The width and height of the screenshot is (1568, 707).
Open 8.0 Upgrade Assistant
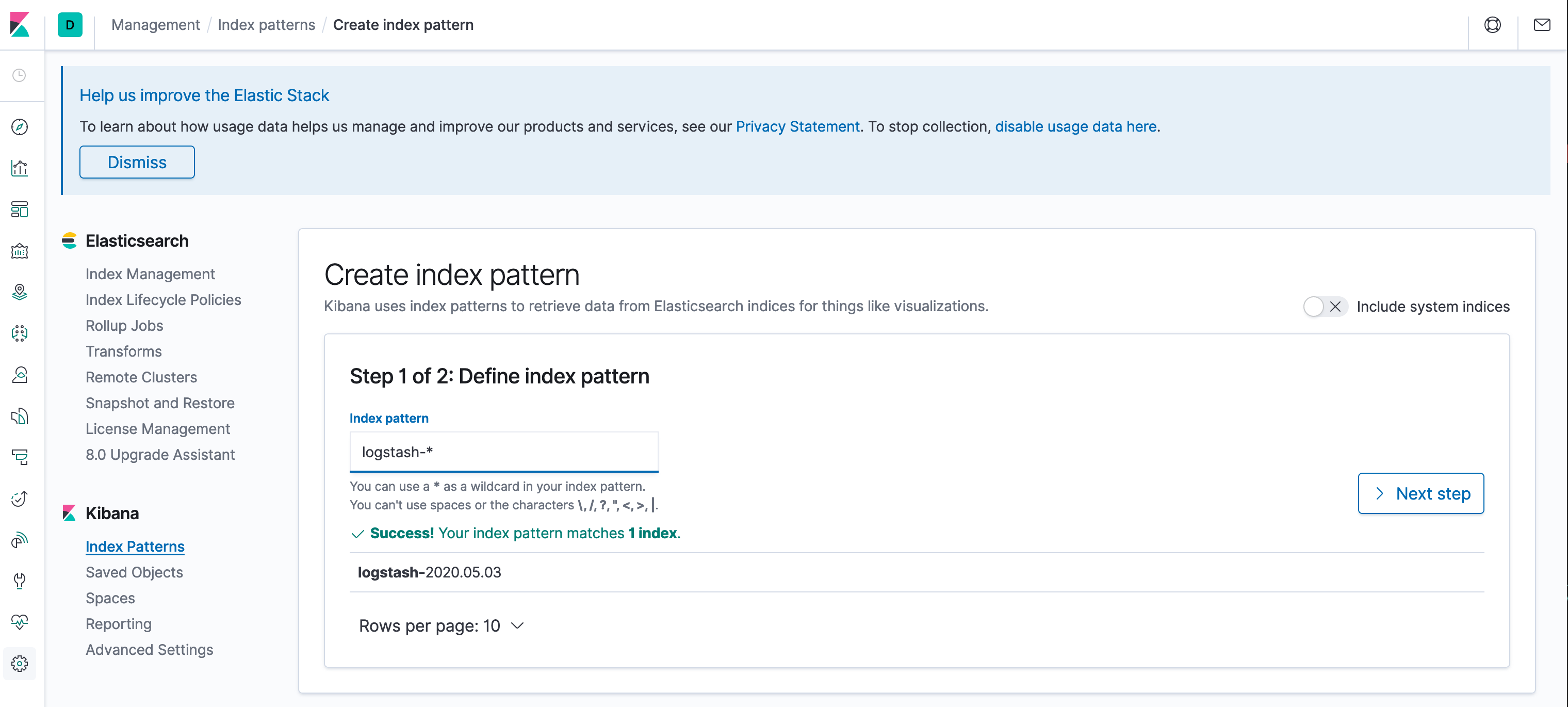pos(160,454)
